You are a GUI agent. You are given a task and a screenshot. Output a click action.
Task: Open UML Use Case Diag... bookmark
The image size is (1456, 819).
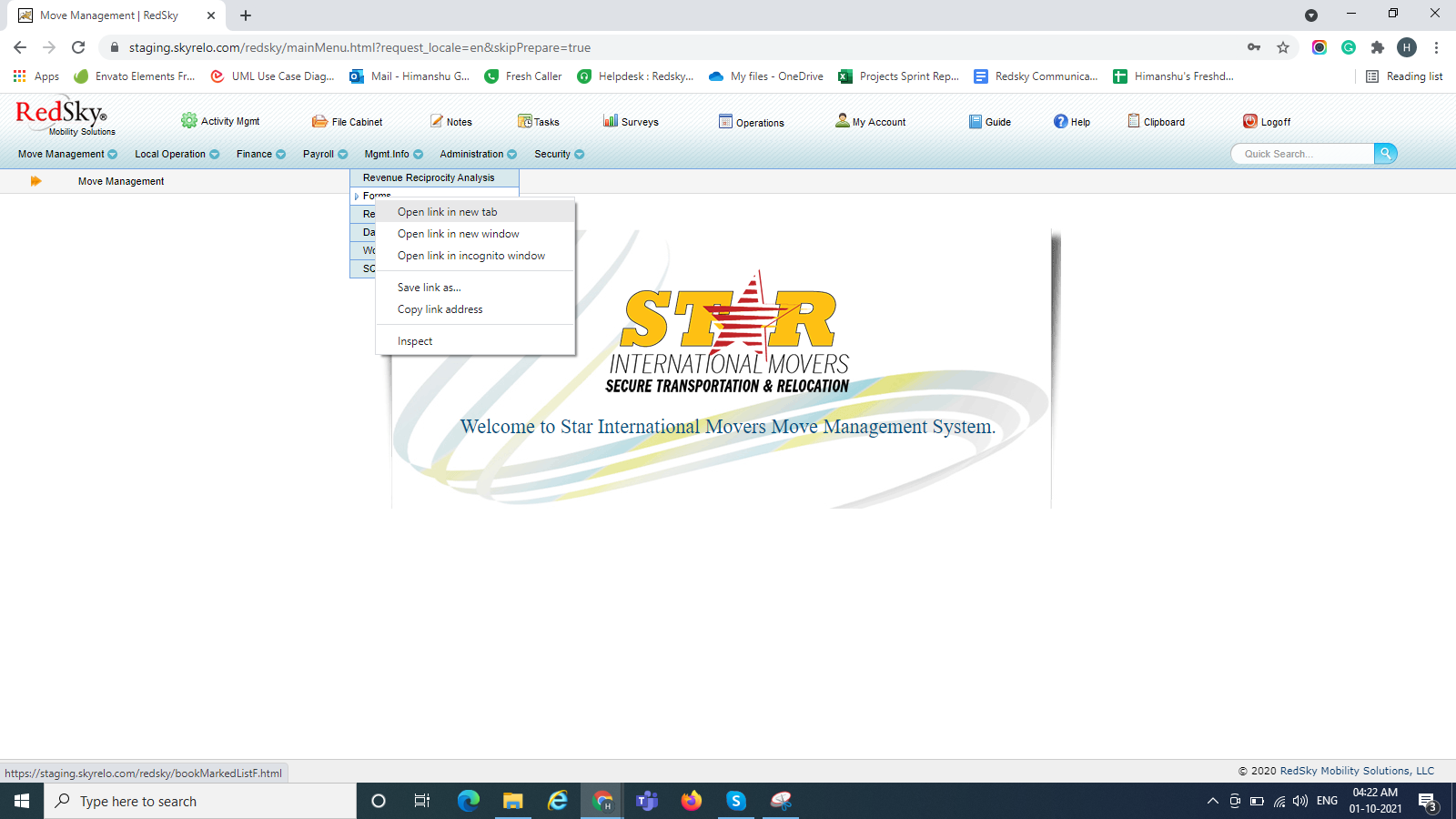pyautogui.click(x=272, y=76)
